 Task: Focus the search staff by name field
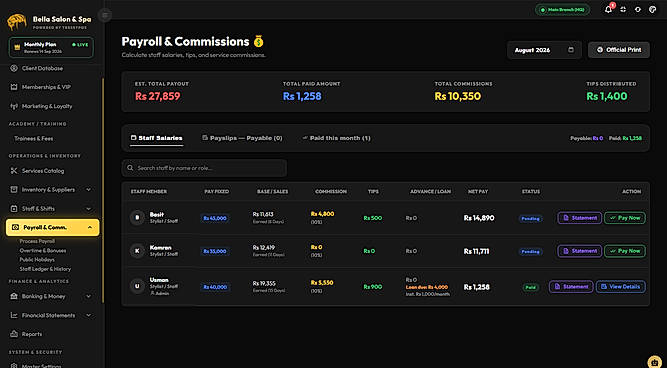[x=204, y=168]
